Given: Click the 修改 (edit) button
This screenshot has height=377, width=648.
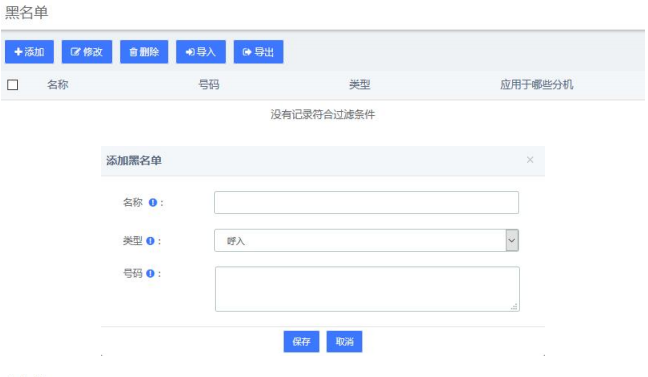Looking at the screenshot, I should 87,52.
